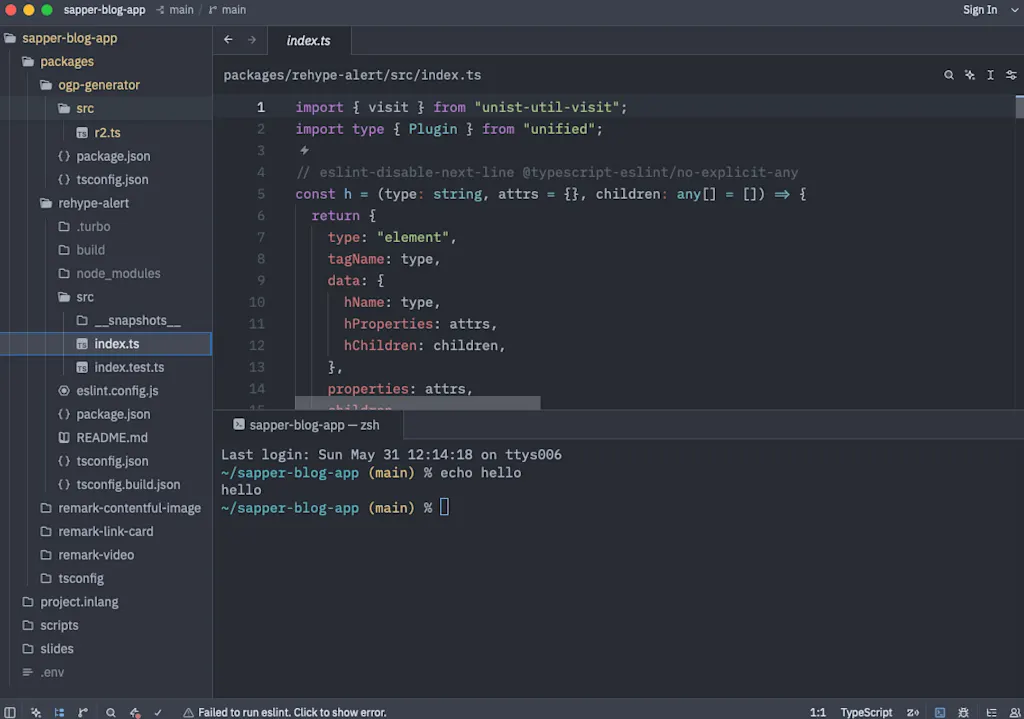Viewport: 1024px width, 719px height.
Task: Open editor controls sliders icon
Action: click(x=1011, y=75)
